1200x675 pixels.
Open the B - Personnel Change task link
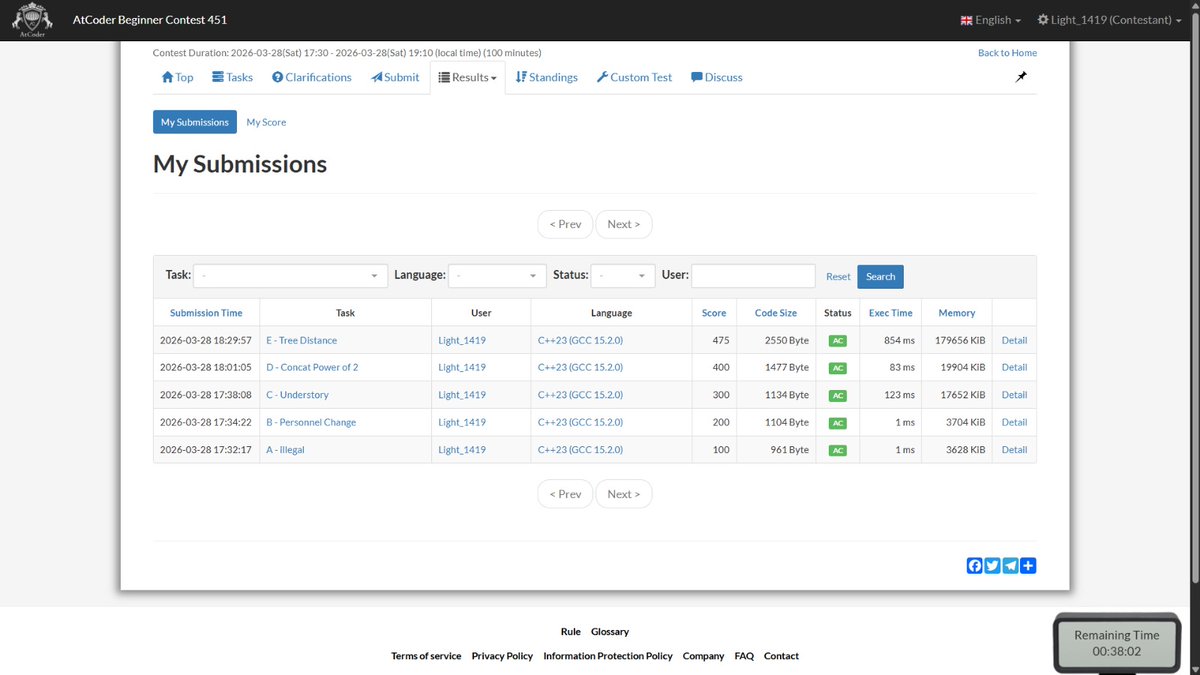coord(311,422)
